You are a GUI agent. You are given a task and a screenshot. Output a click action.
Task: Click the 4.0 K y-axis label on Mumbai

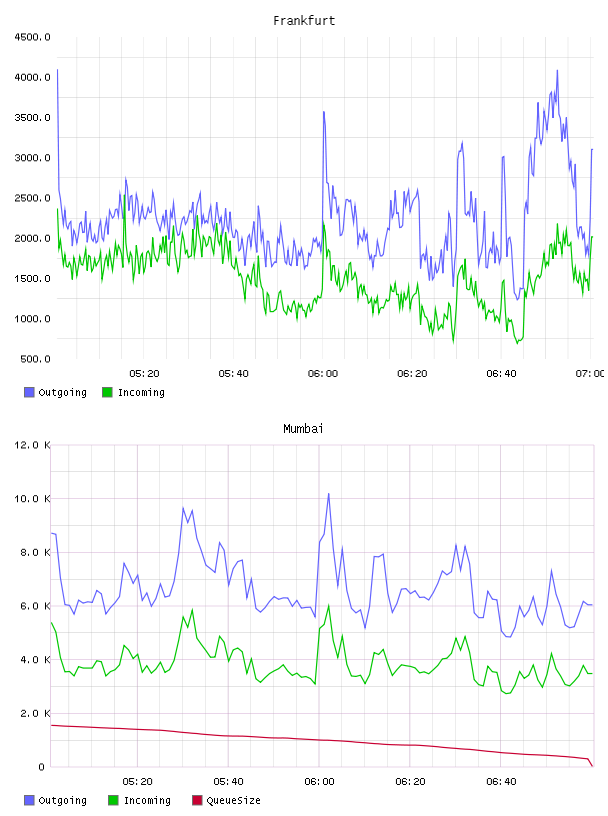[x=35, y=659]
